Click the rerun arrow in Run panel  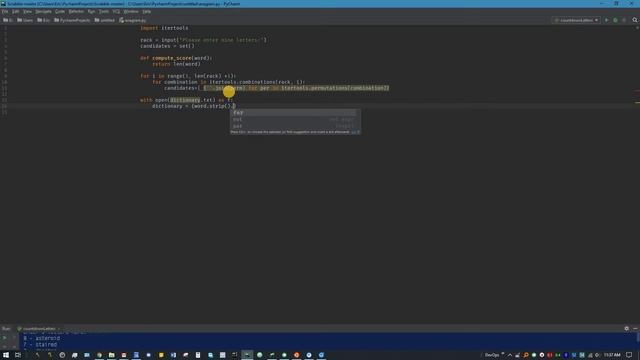(x=5, y=338)
